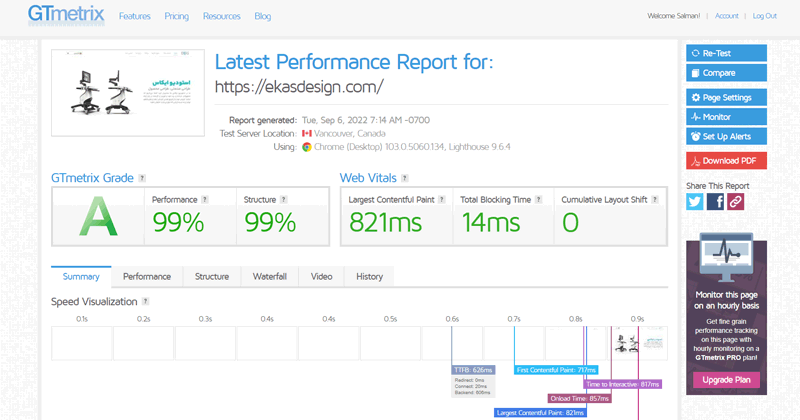Click the Upgrade Plan button
This screenshot has height=420, width=800.
click(726, 380)
